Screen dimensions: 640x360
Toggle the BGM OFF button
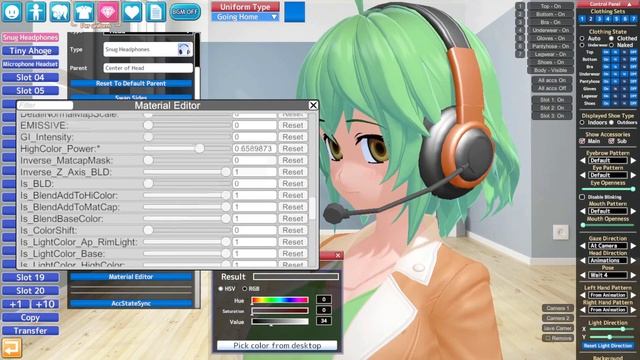[x=185, y=12]
